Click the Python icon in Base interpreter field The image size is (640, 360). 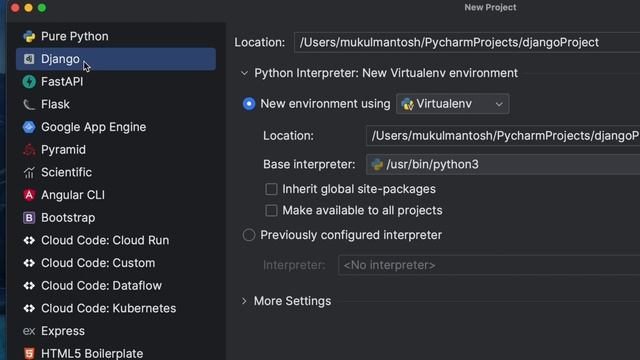click(377, 164)
